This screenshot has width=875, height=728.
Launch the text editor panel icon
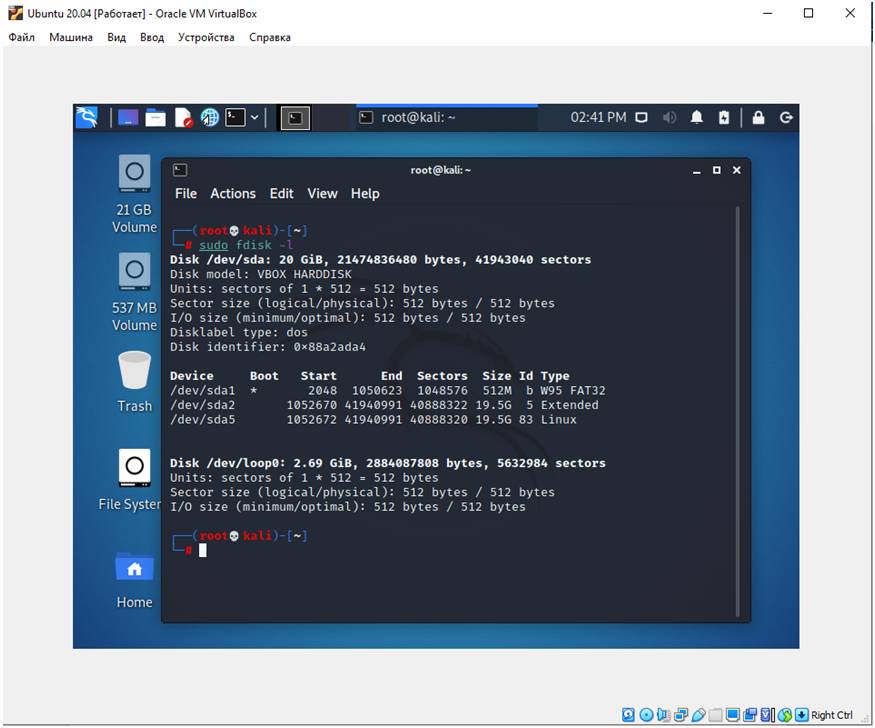pyautogui.click(x=183, y=117)
